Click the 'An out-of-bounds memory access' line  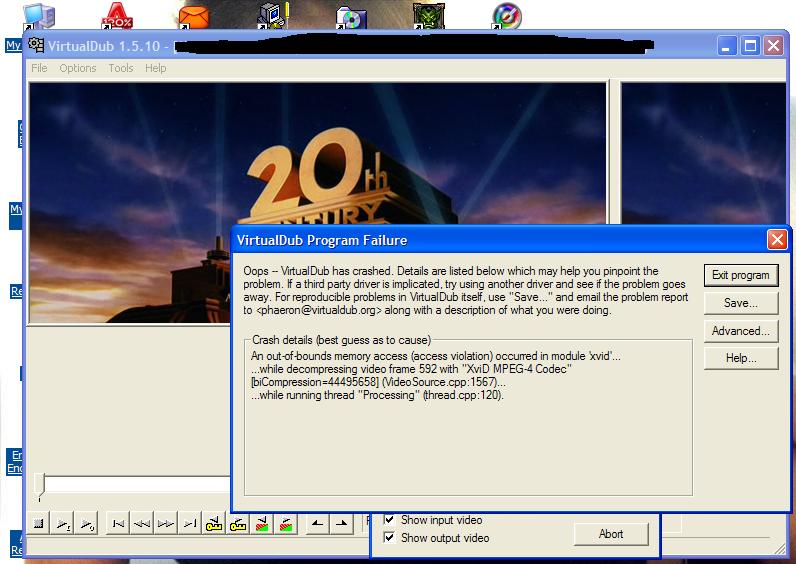tap(436, 356)
